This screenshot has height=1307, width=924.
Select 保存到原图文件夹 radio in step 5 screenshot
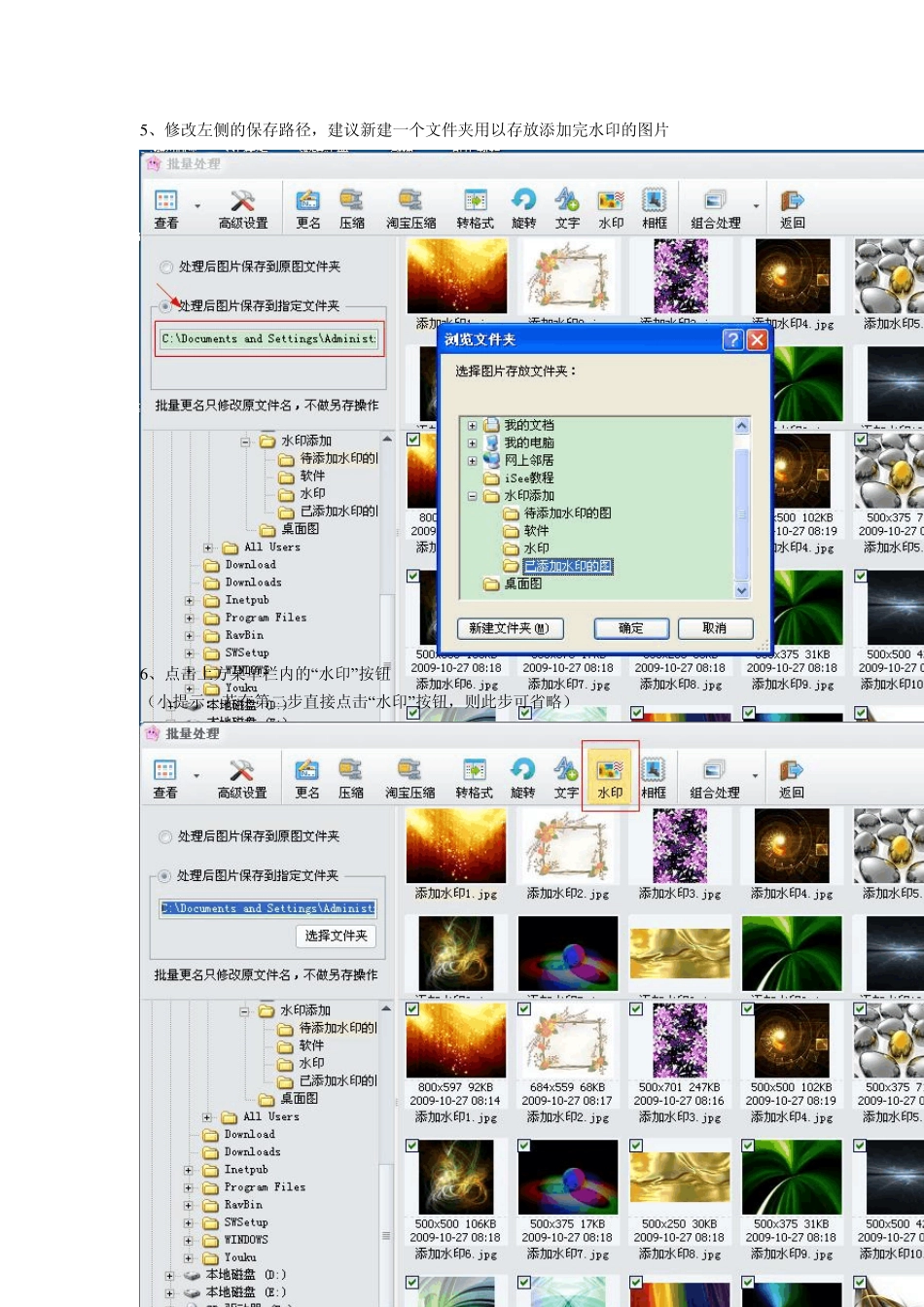pos(166,266)
